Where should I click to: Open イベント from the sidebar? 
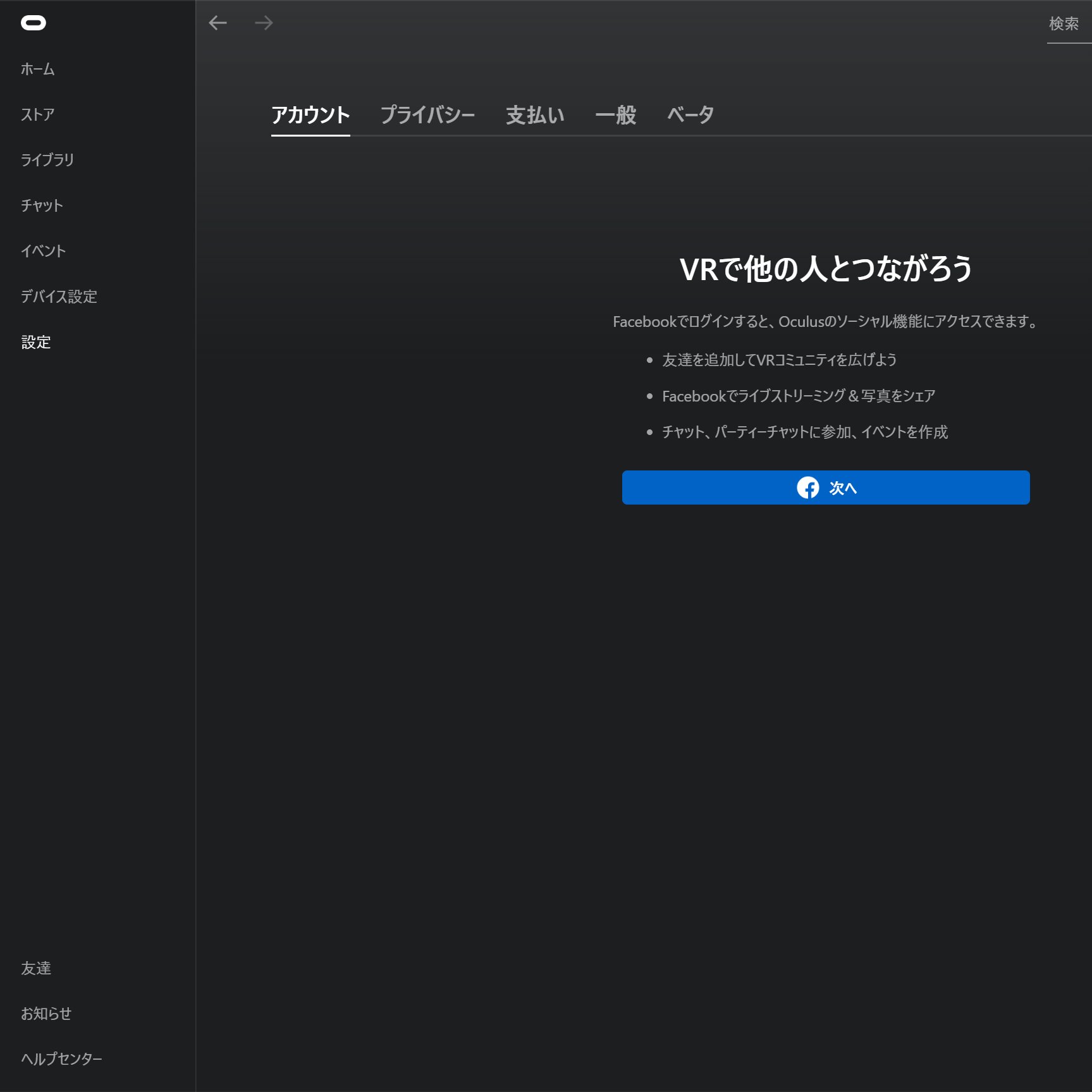[42, 251]
